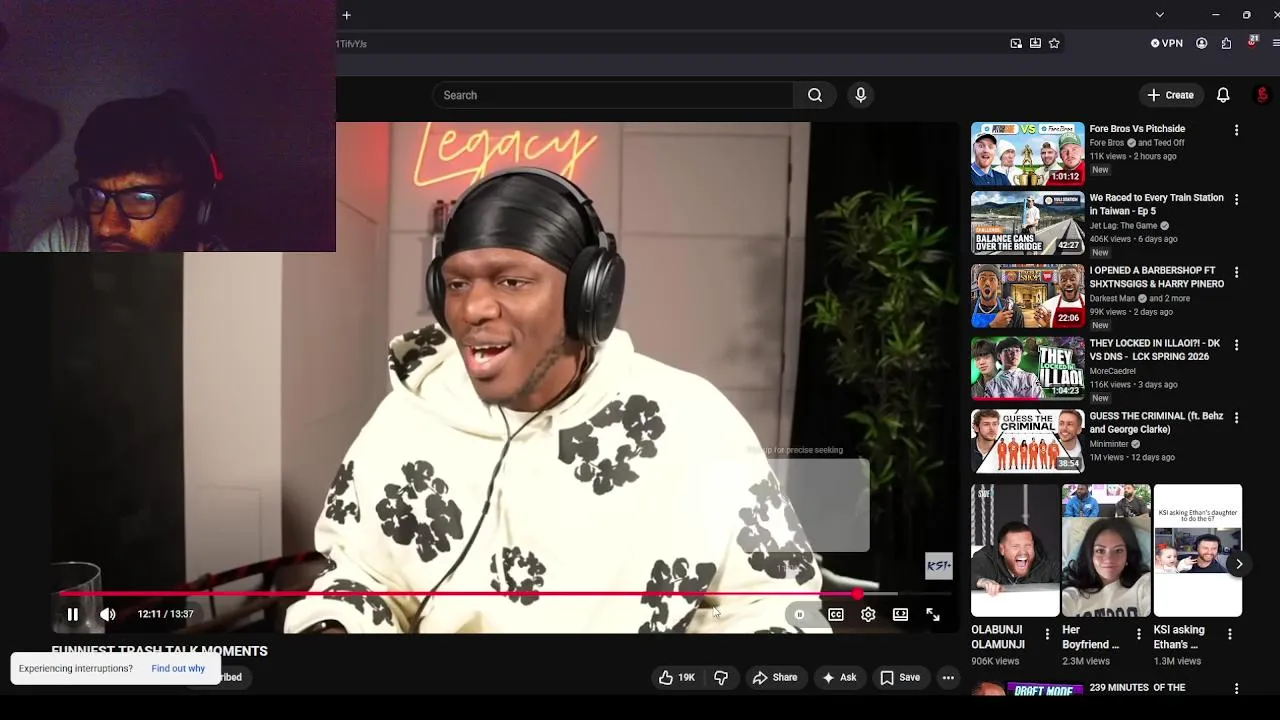Open options for Train Station in Taiwan video
This screenshot has height=720, width=1280.
click(1236, 200)
